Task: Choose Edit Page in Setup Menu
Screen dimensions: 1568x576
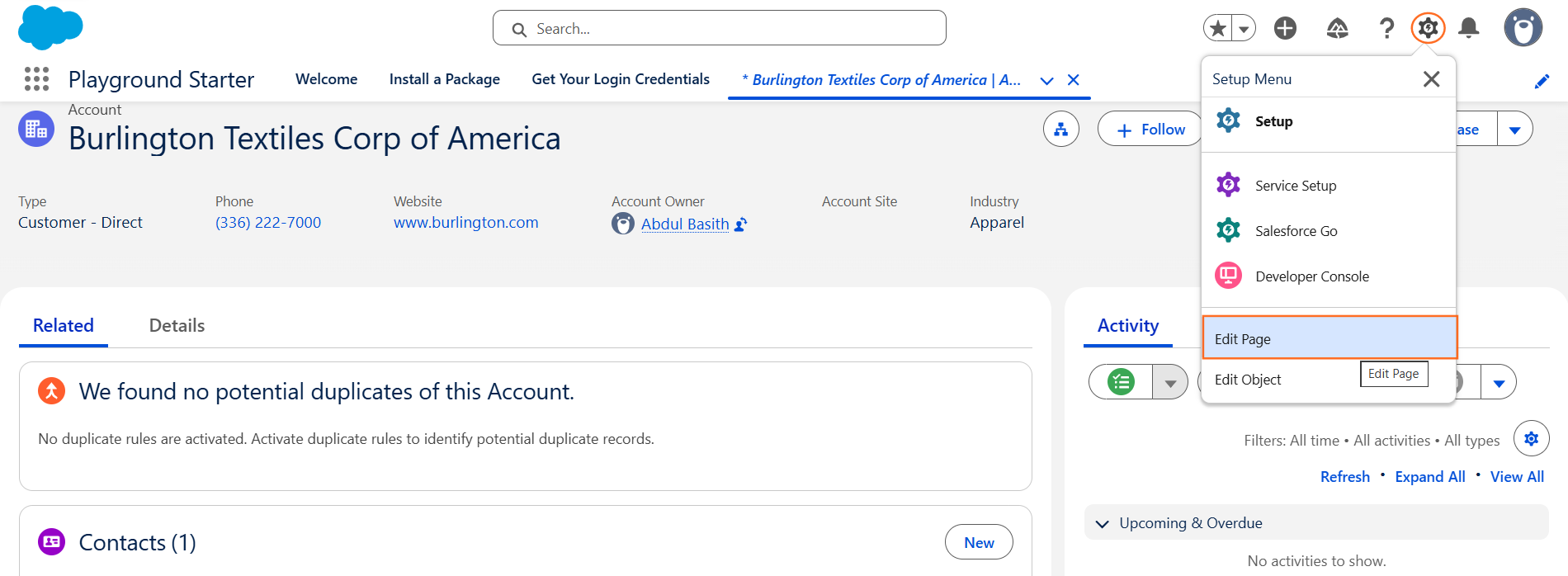Action: pos(1329,338)
